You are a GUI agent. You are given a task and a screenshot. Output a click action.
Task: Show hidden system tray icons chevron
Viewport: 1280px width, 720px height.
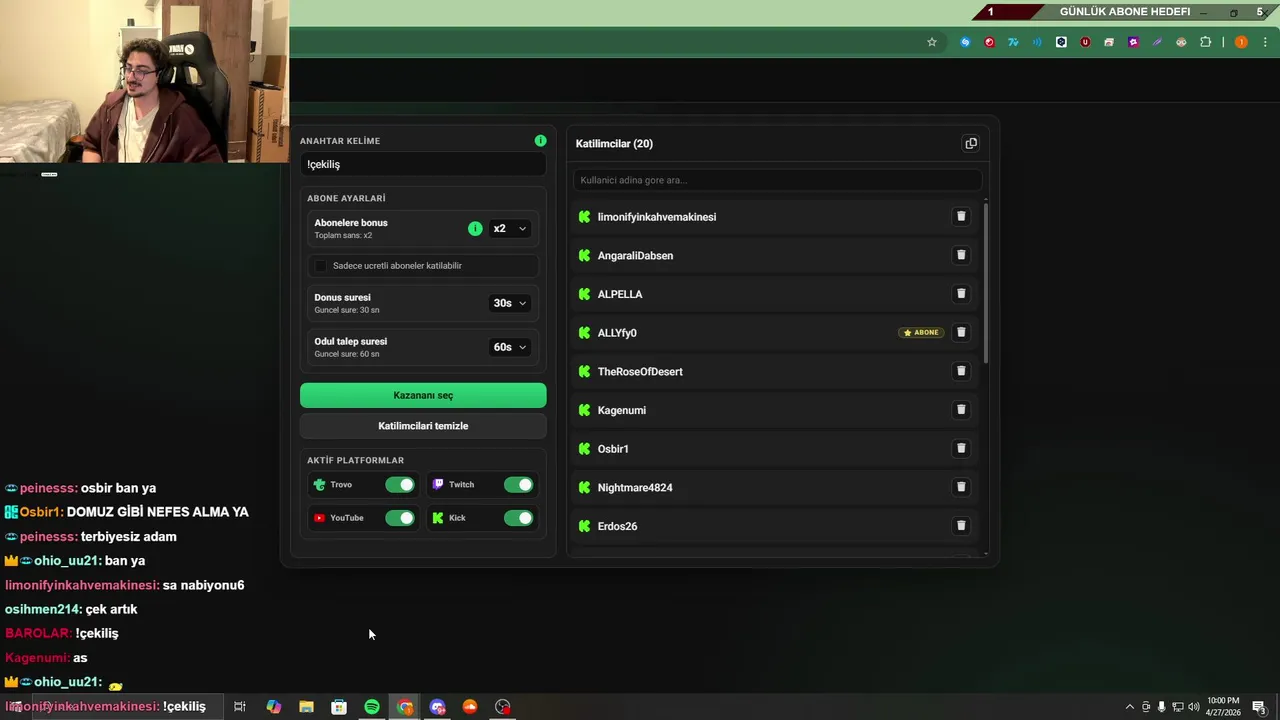1130,707
